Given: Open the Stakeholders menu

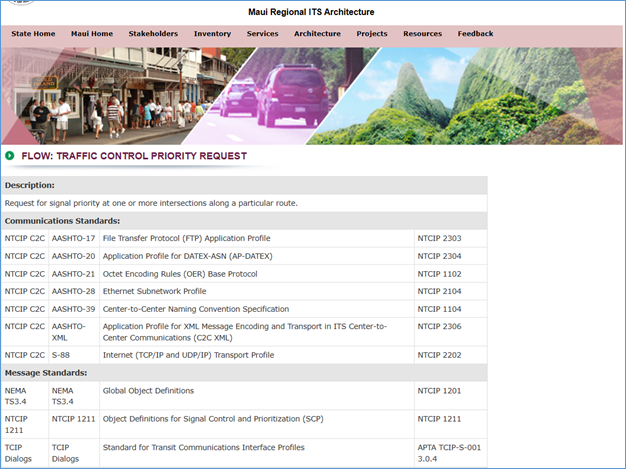Looking at the screenshot, I should (153, 34).
